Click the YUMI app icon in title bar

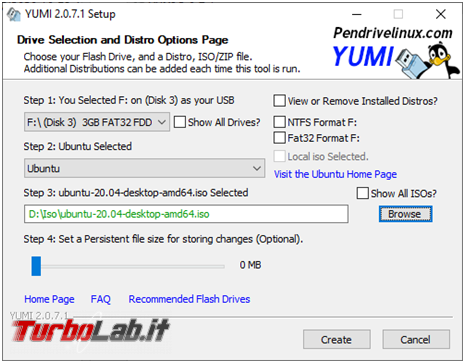click(x=14, y=14)
